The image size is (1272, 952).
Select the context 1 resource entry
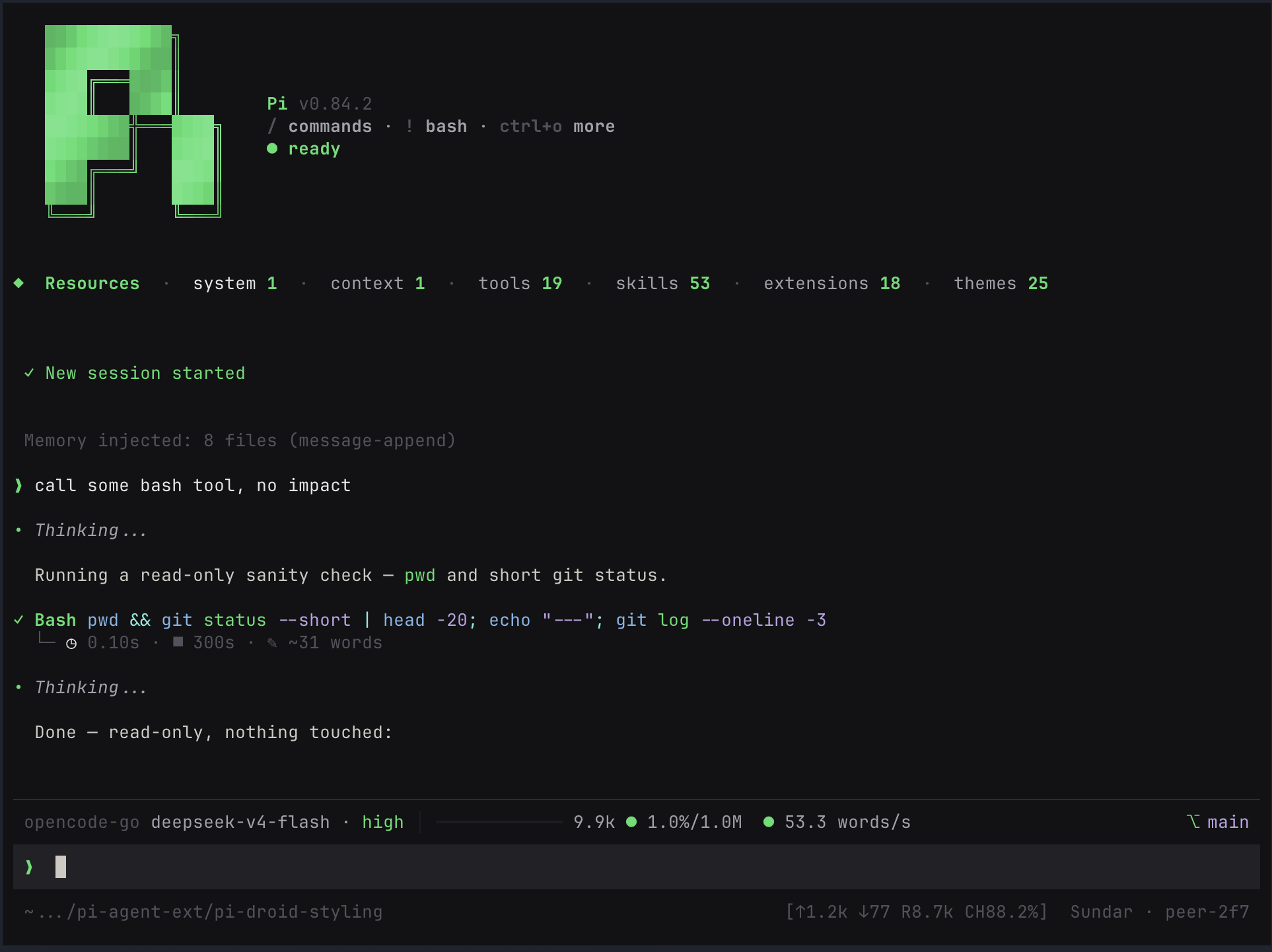pos(378,284)
